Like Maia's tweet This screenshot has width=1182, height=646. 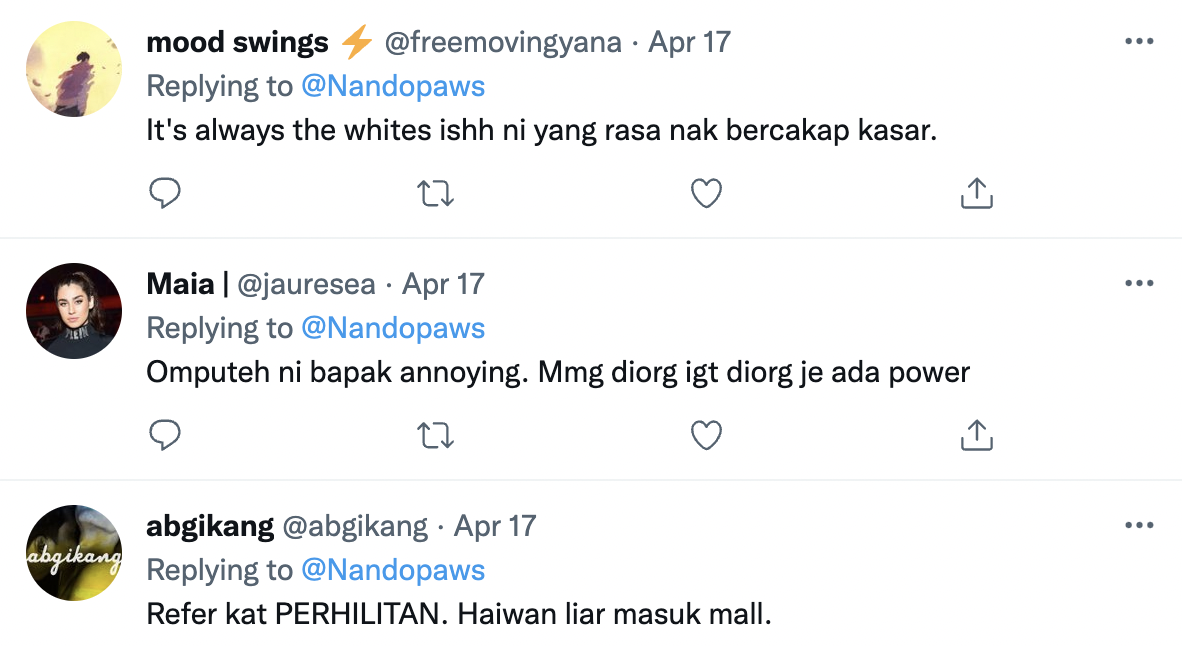pos(707,434)
